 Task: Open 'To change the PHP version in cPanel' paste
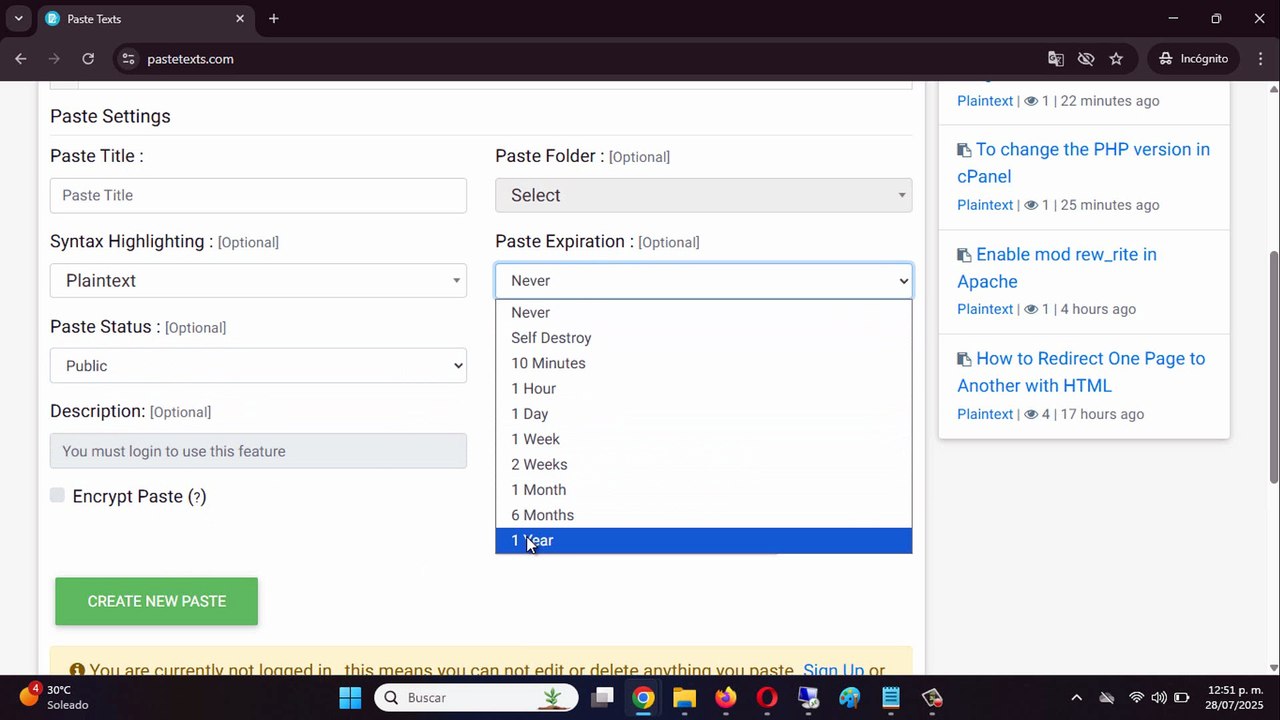click(1083, 163)
